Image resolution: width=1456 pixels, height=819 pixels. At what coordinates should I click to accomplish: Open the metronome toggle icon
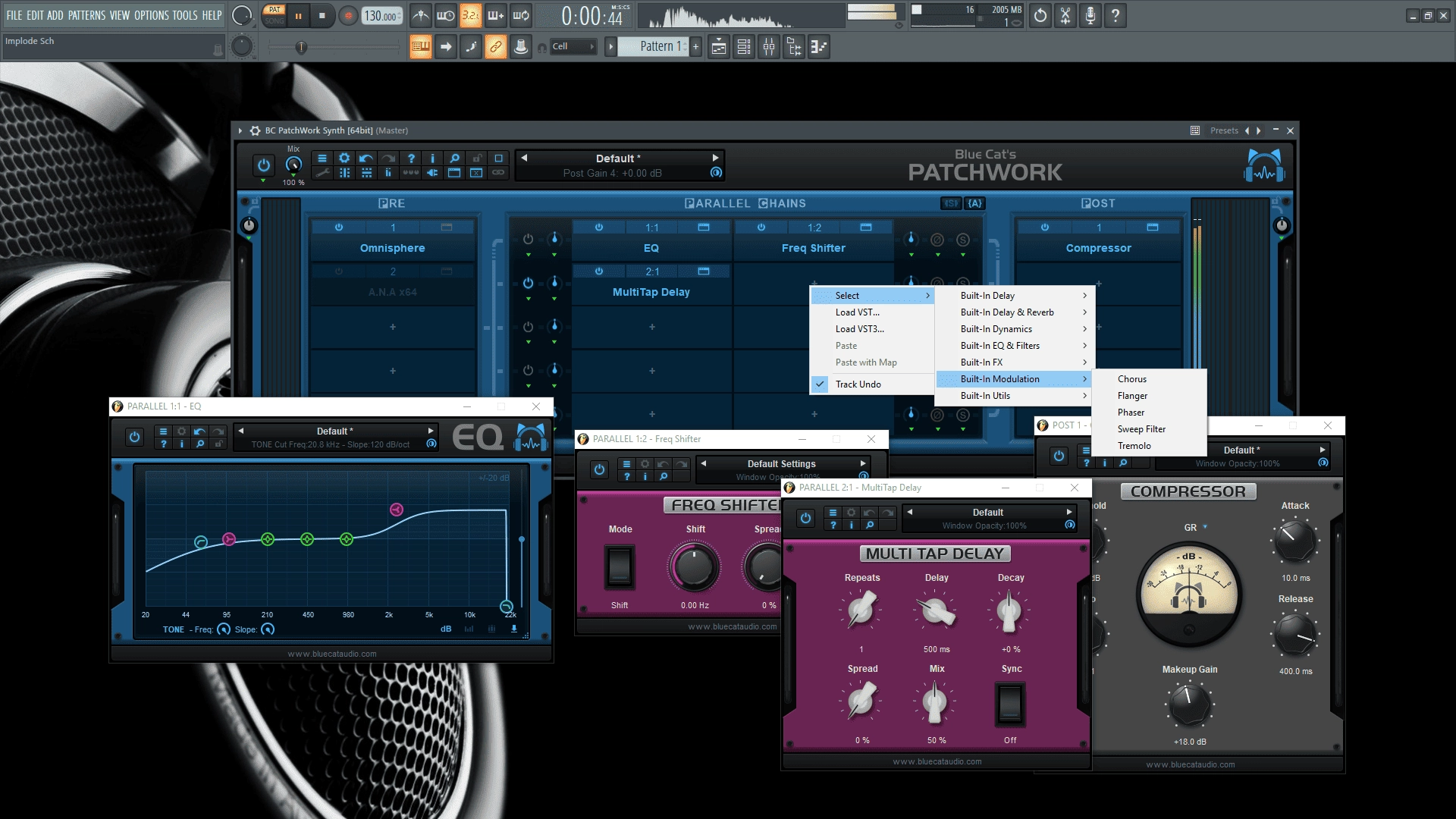coord(421,15)
